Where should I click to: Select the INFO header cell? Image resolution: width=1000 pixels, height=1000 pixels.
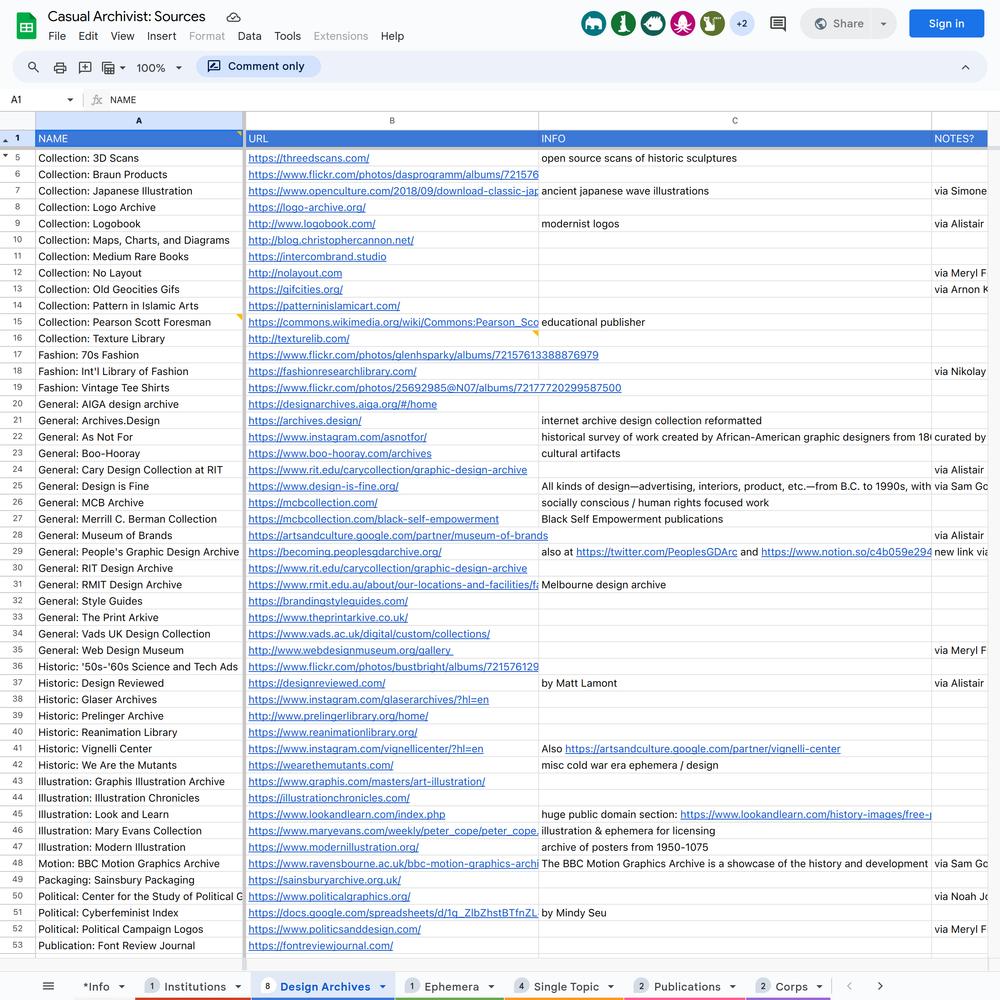tap(735, 138)
